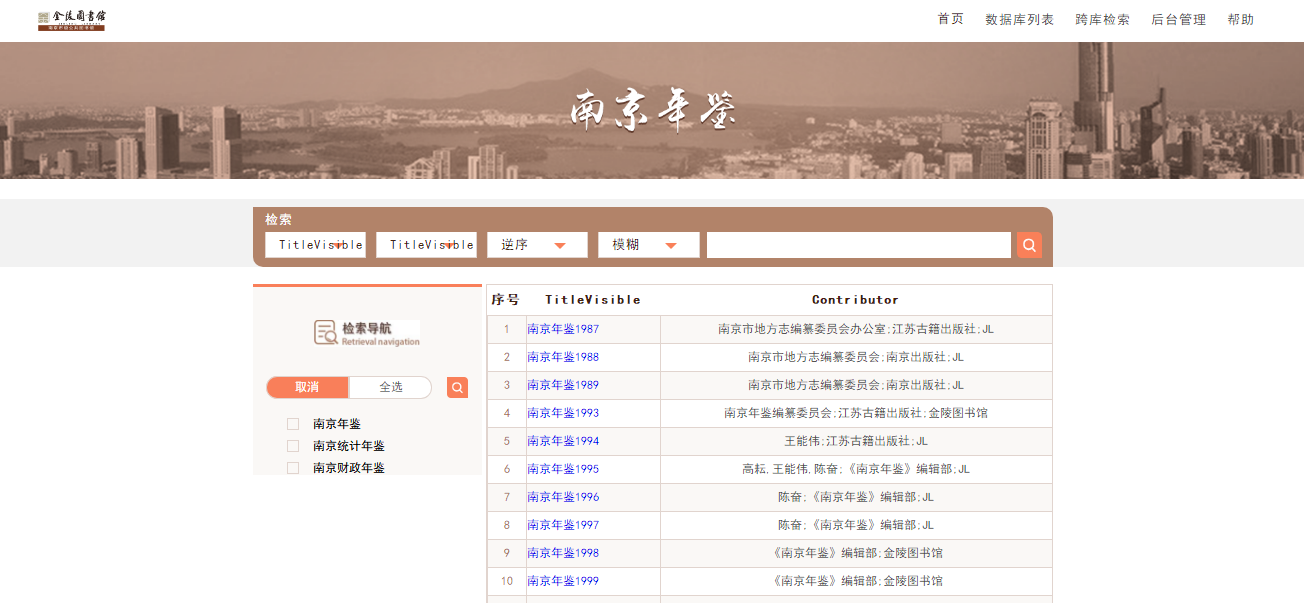
Task: Open the 南京年鉴1995 link
Action: pos(563,469)
